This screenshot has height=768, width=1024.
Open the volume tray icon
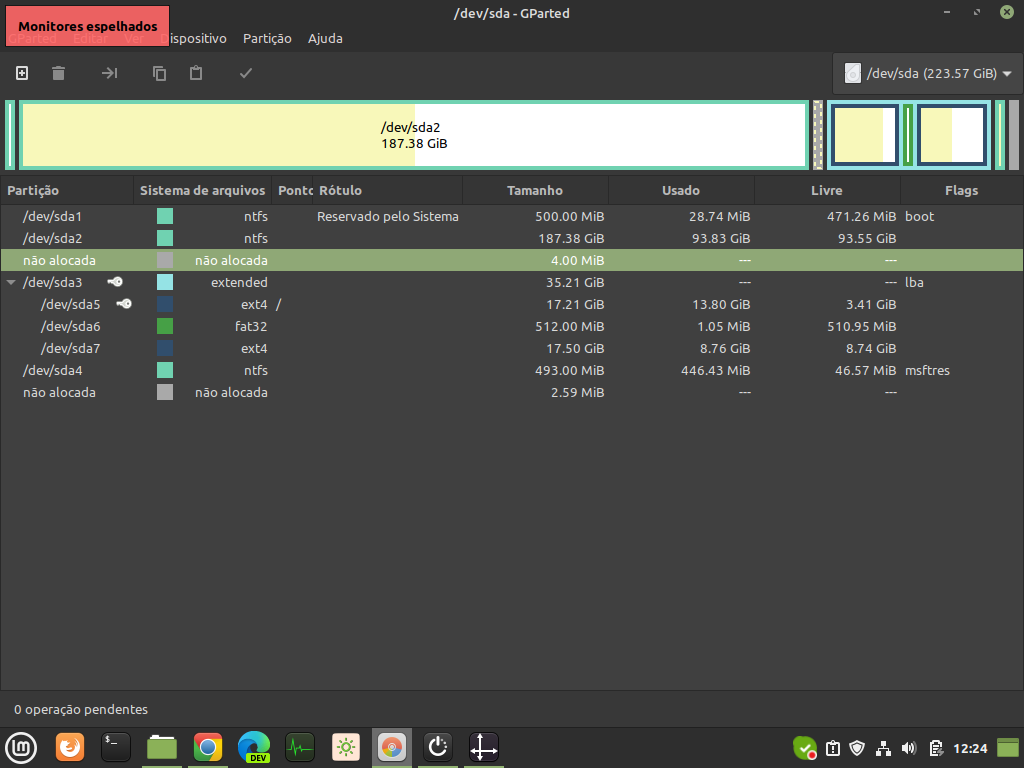[908, 748]
